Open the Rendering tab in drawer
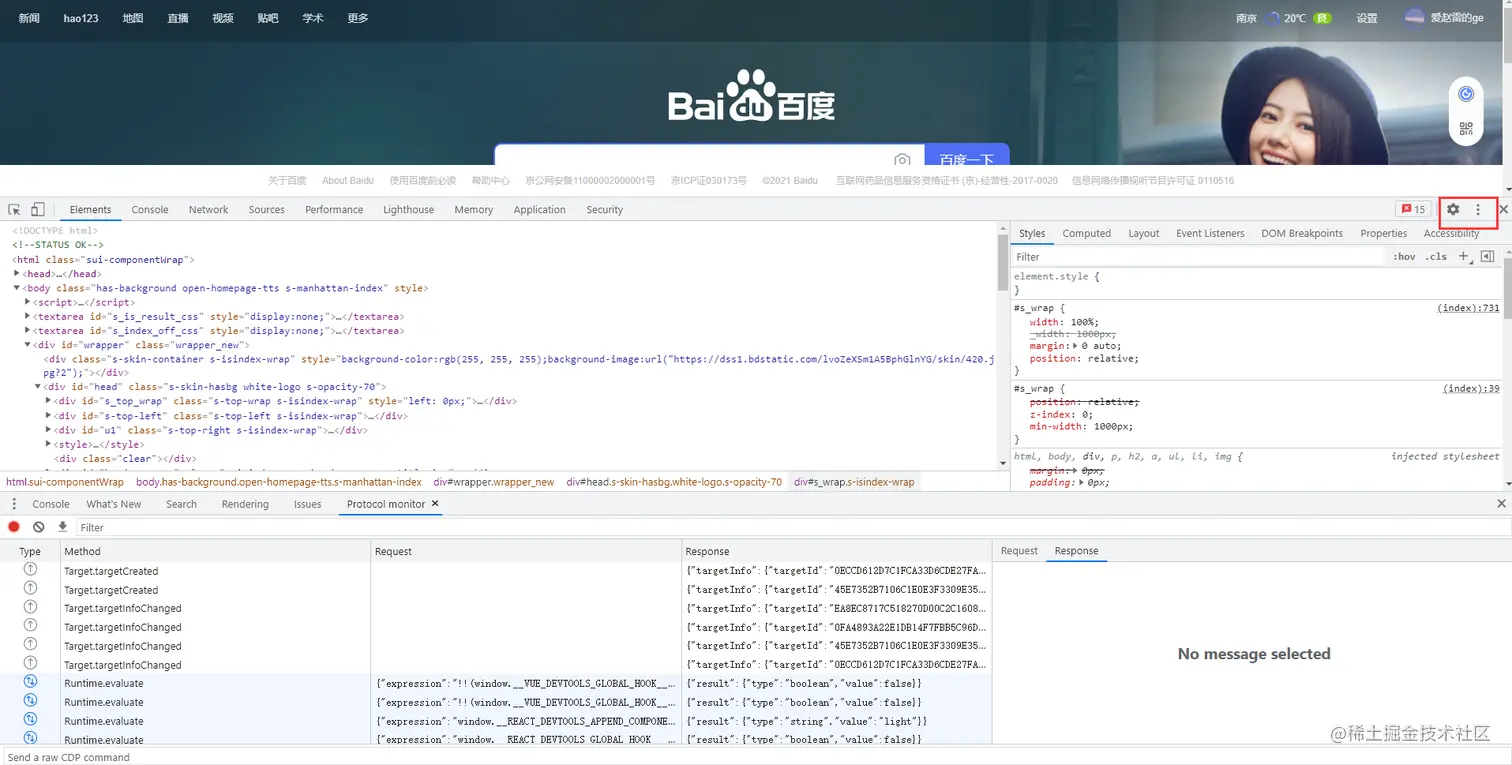 245,504
